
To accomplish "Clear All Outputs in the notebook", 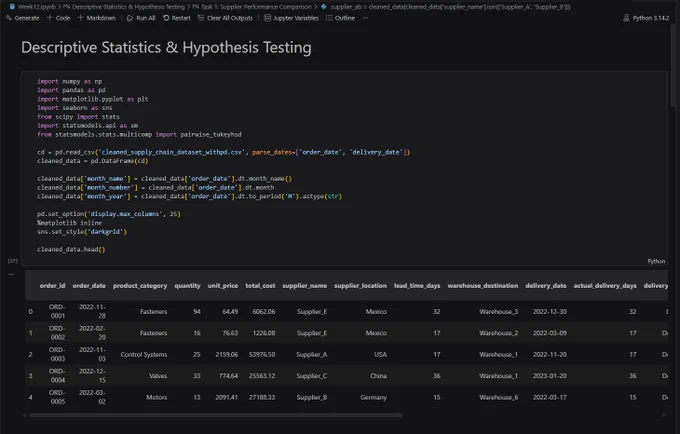I will tap(225, 18).
